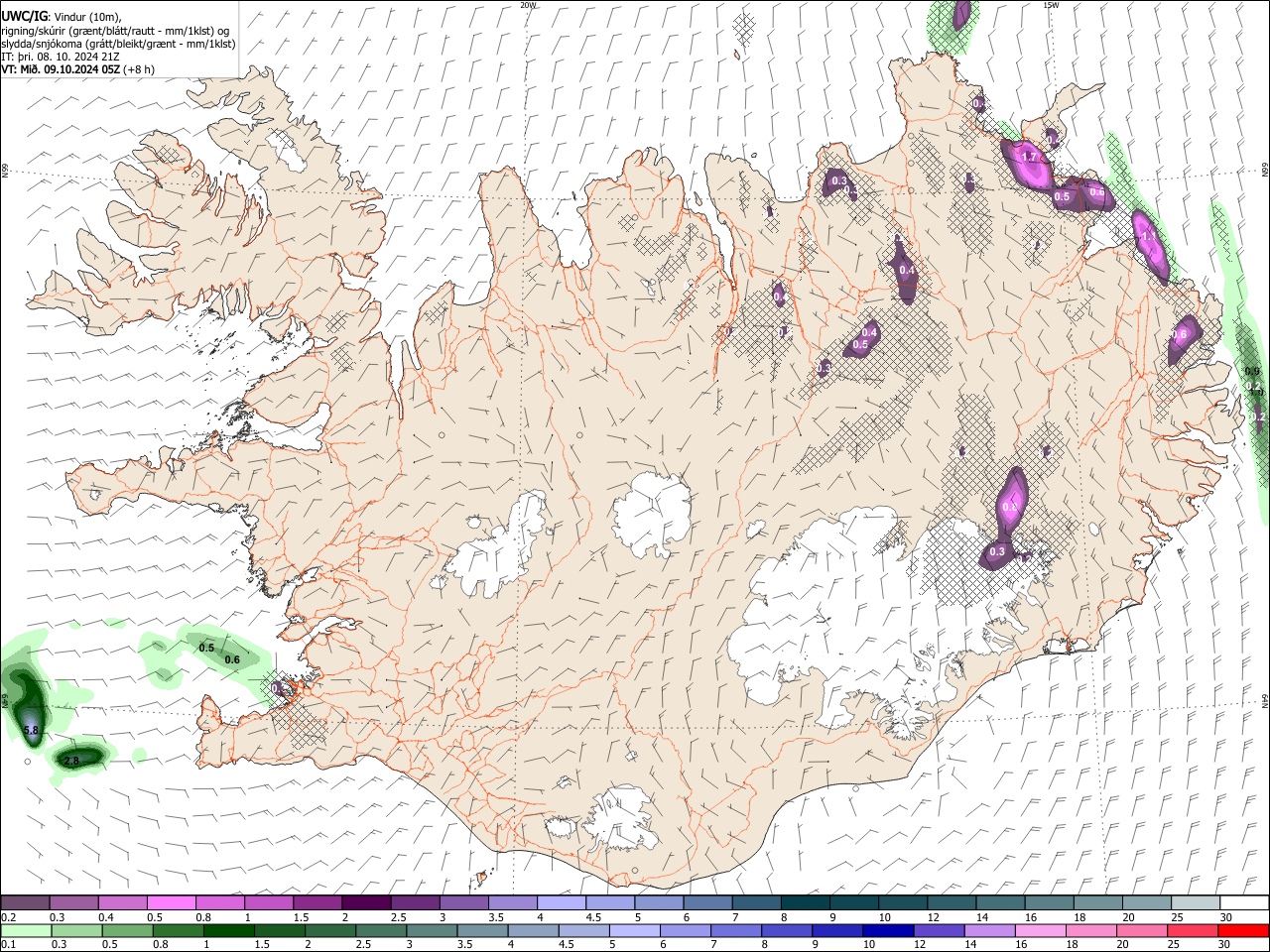Click the UWC/IG map title
Viewport: 1270px width, 952px height.
point(23,15)
